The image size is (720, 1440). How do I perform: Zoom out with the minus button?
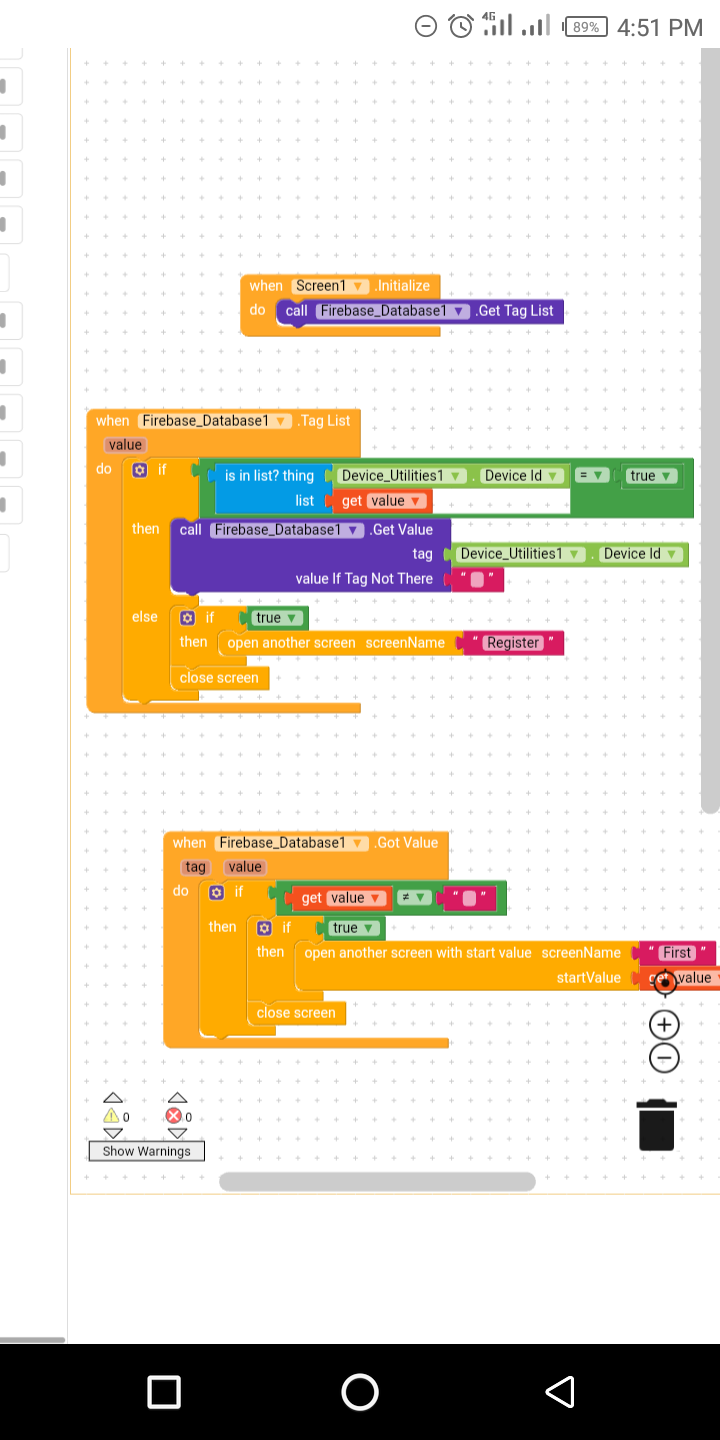[665, 1057]
